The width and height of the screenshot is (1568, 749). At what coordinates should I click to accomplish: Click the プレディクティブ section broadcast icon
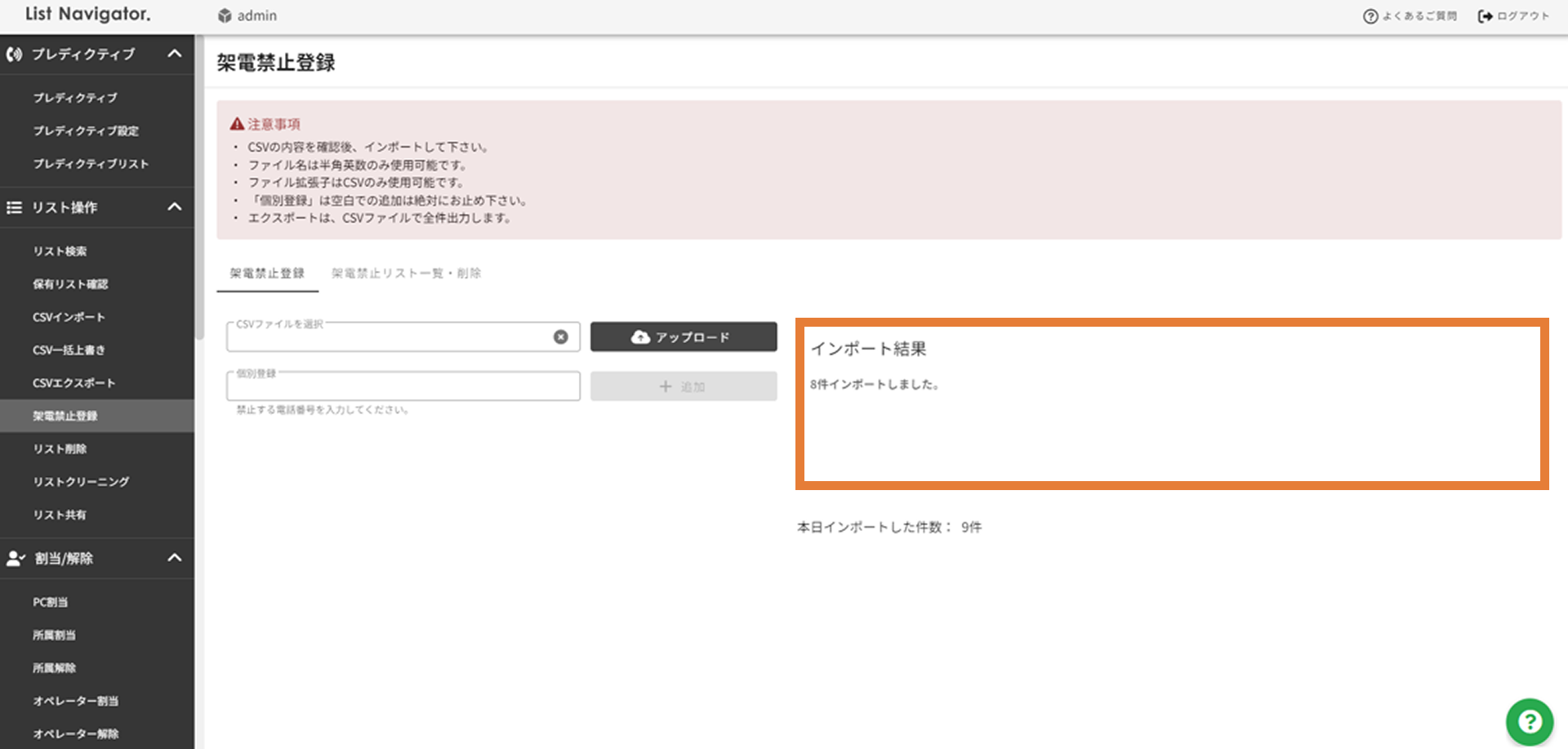pyautogui.click(x=14, y=55)
